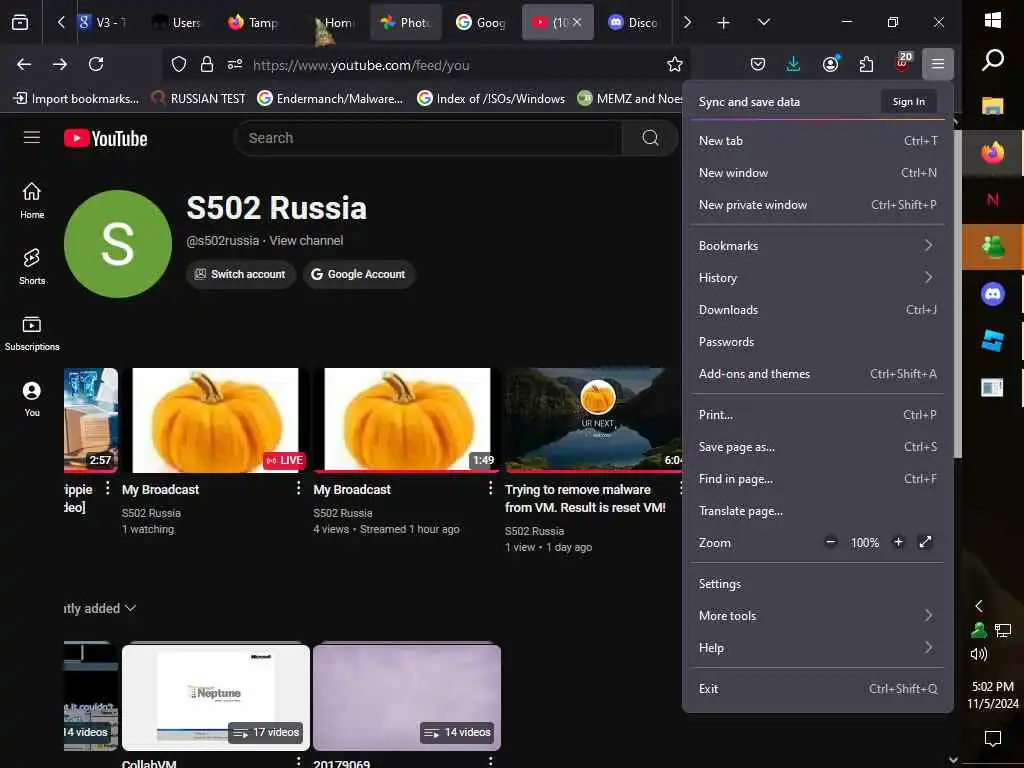Open Index of /ISOs/Windows bookmark
This screenshot has height=768, width=1024.
click(491, 99)
